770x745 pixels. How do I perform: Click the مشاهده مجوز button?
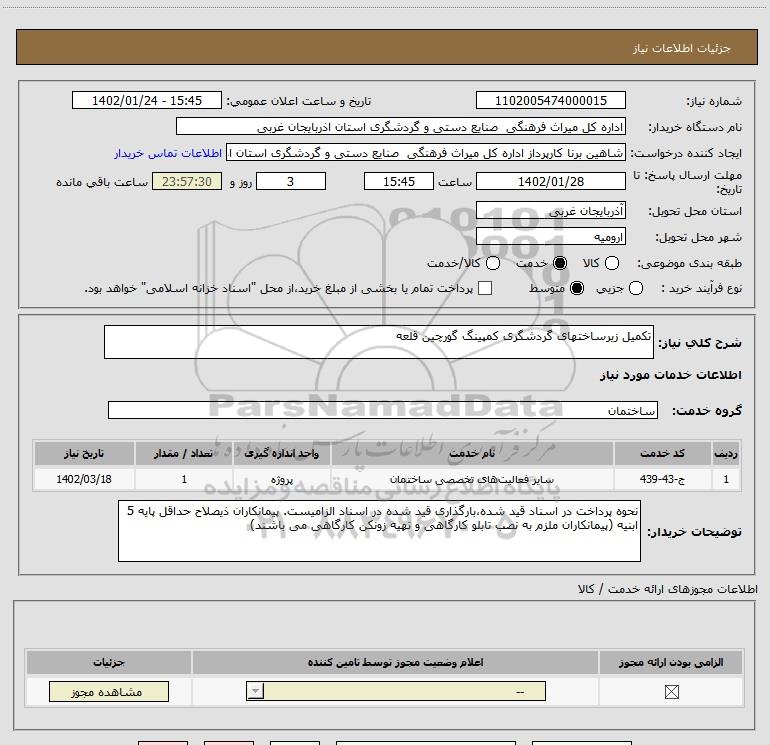(109, 691)
